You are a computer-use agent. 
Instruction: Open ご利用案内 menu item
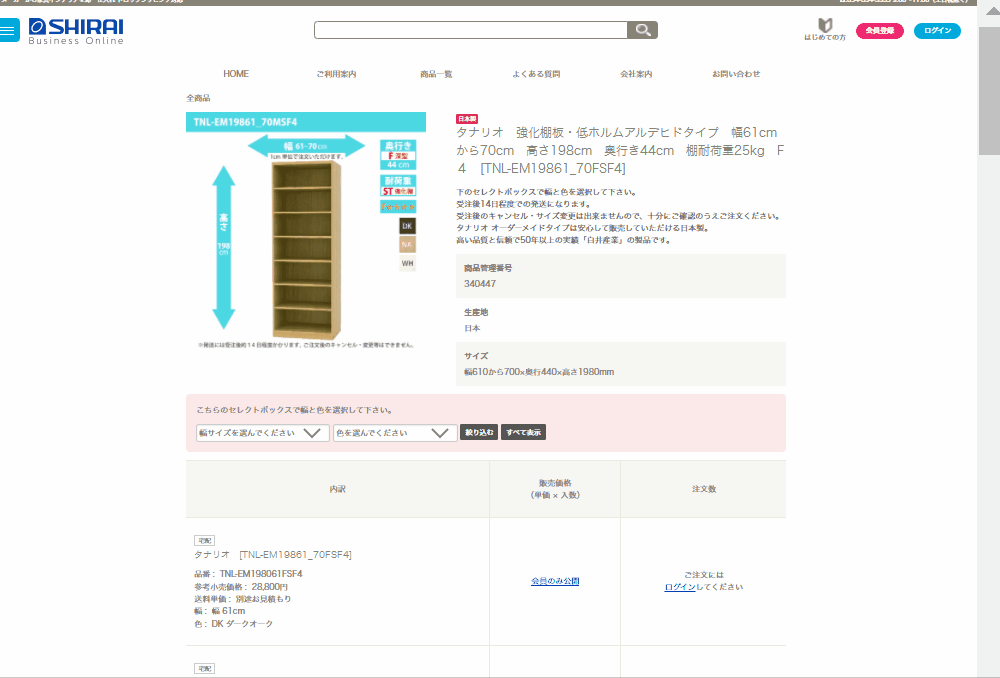coord(336,74)
